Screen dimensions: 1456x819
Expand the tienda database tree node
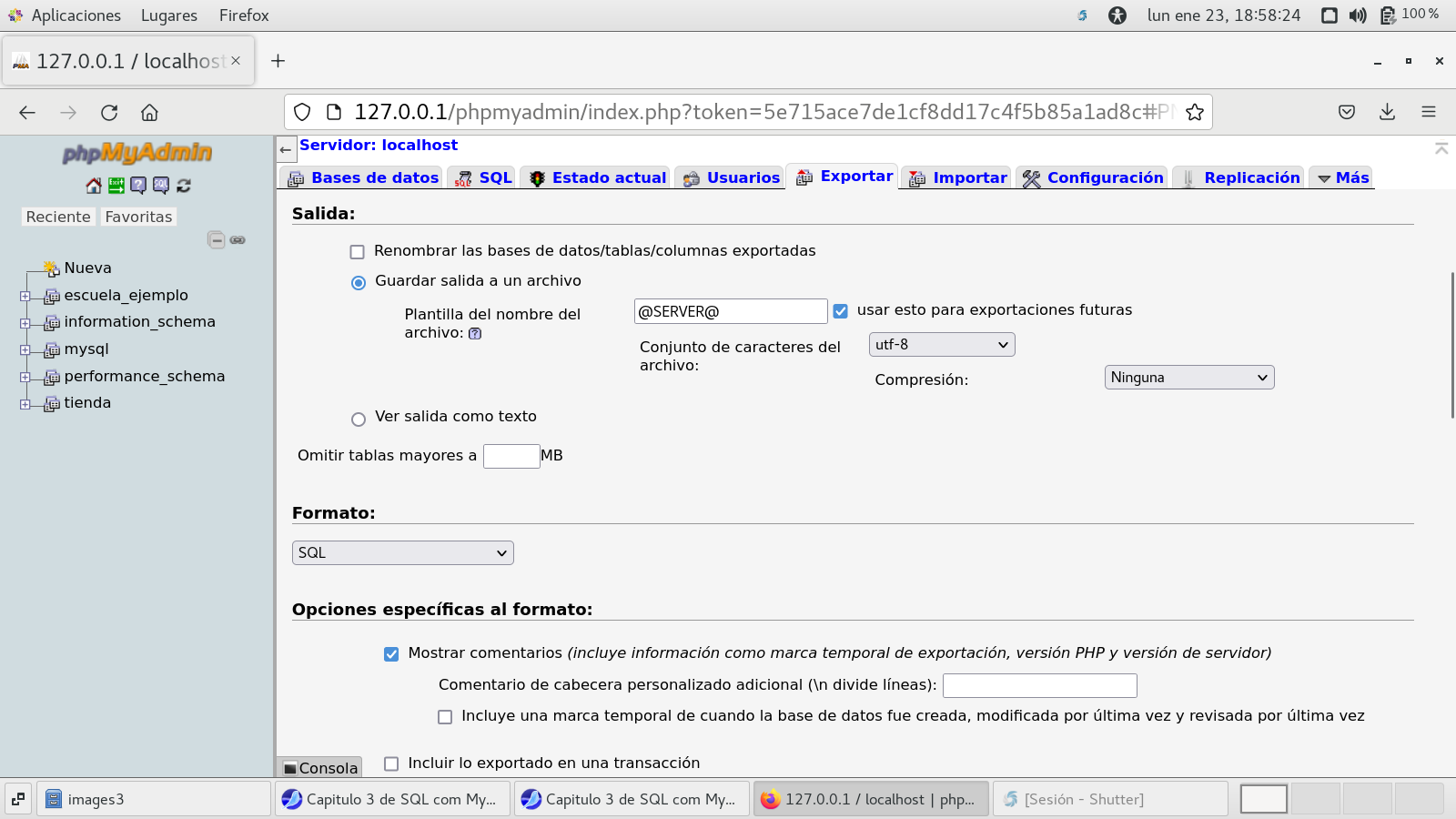[x=25, y=404]
